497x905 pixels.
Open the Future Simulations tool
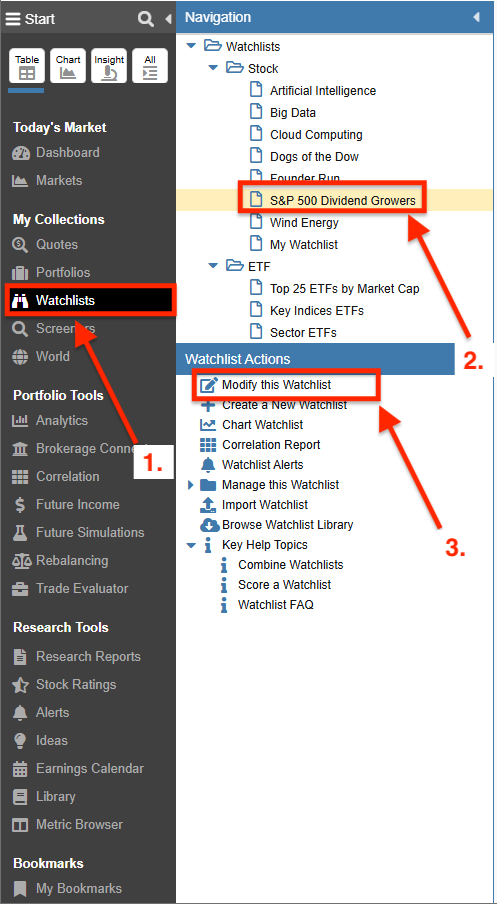pyautogui.click(x=78, y=533)
